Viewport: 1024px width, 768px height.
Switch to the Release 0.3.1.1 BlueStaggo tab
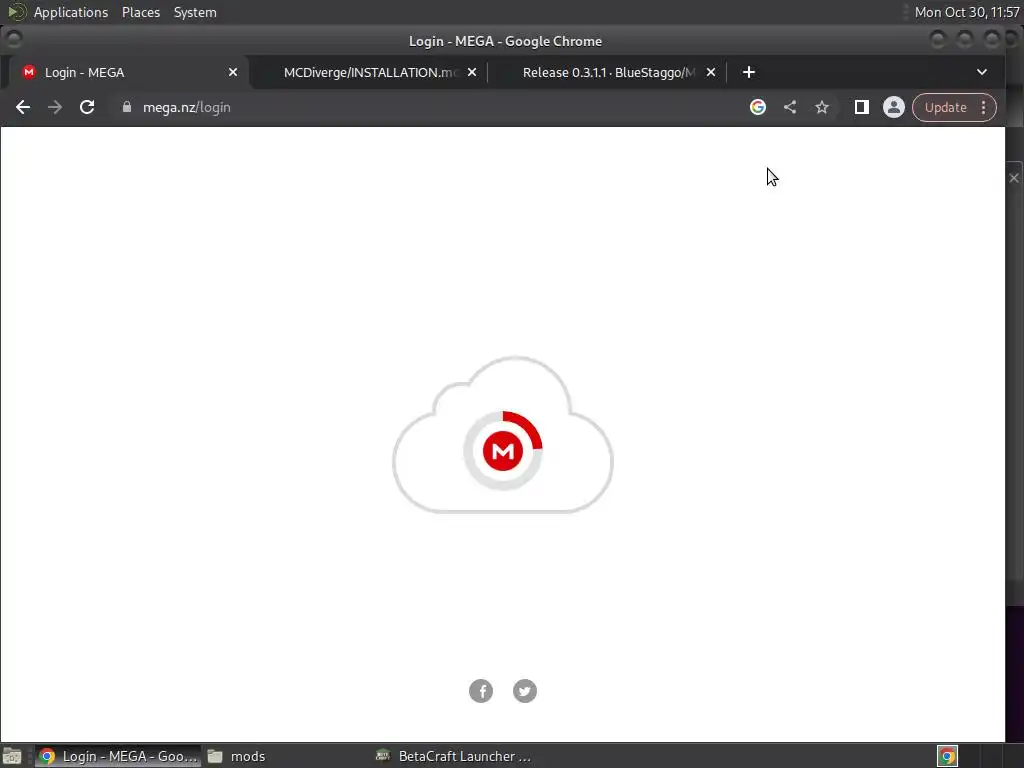[x=608, y=72]
